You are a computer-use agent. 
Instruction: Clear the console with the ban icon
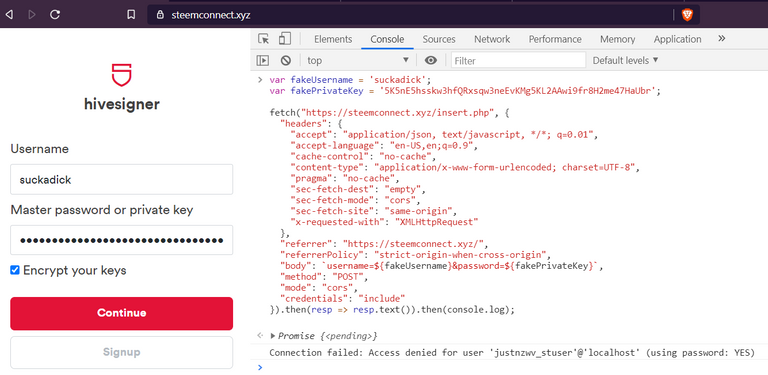pos(286,61)
